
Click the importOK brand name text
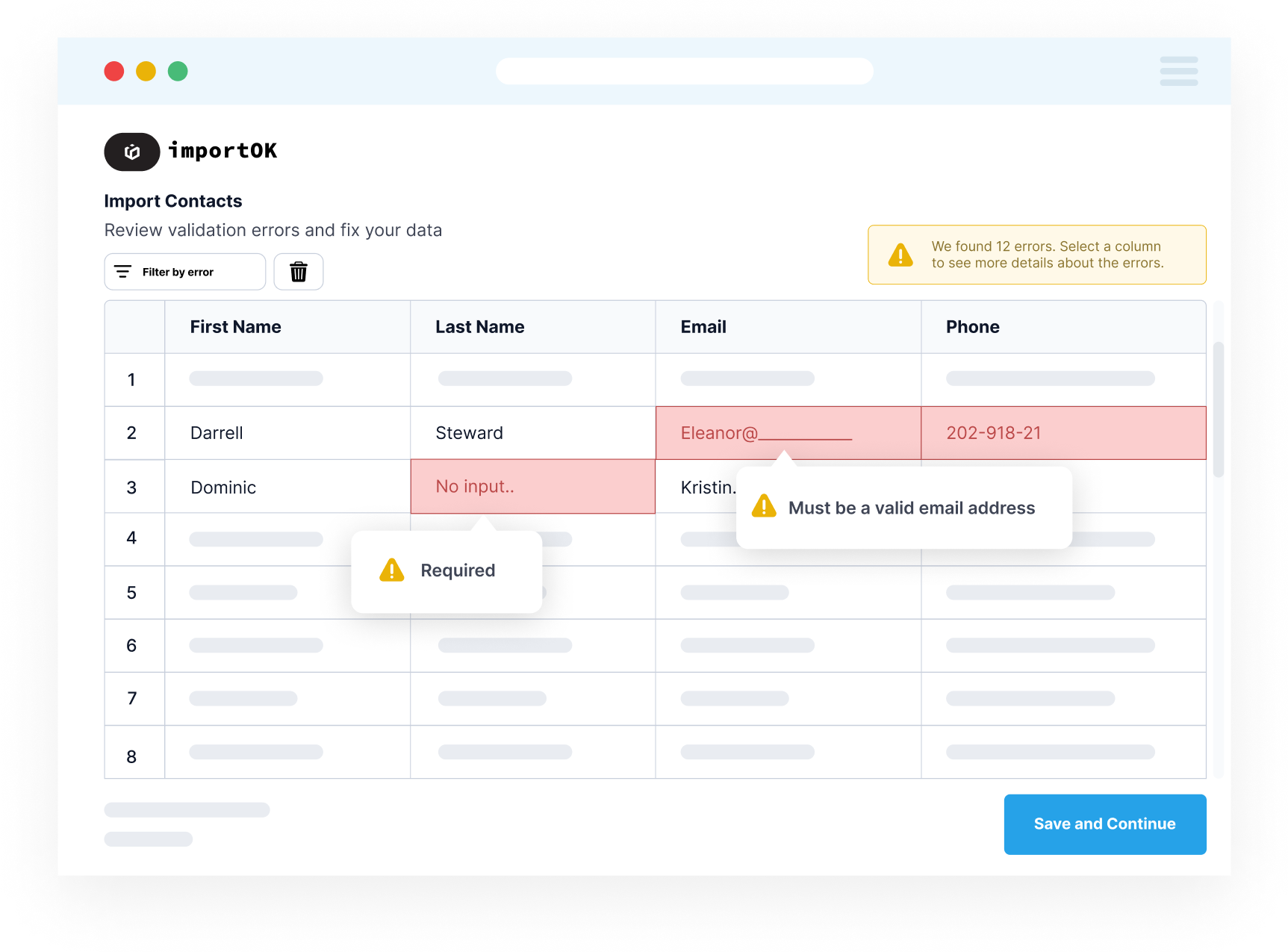pyautogui.click(x=223, y=151)
